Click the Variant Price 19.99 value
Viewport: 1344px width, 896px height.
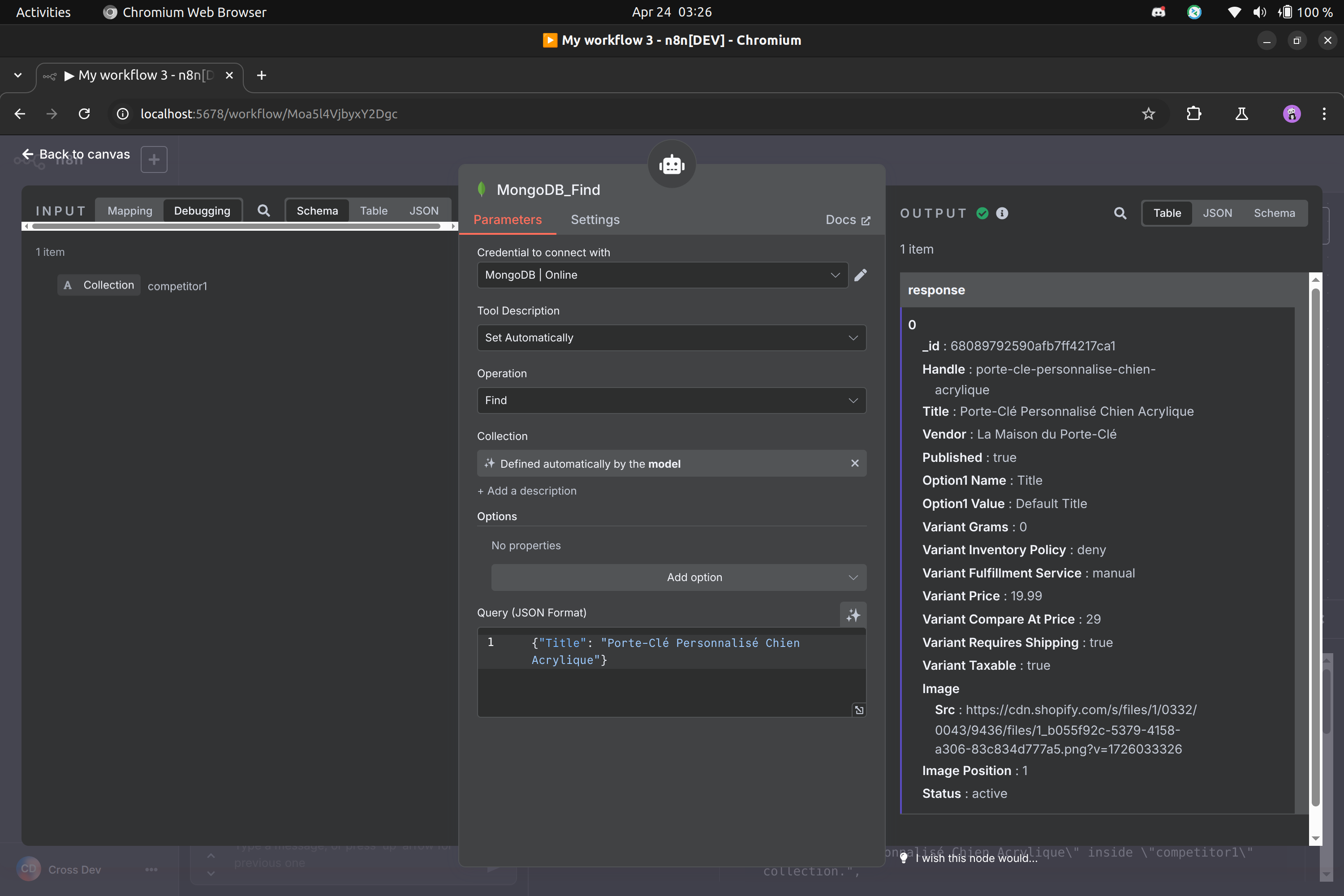1026,595
